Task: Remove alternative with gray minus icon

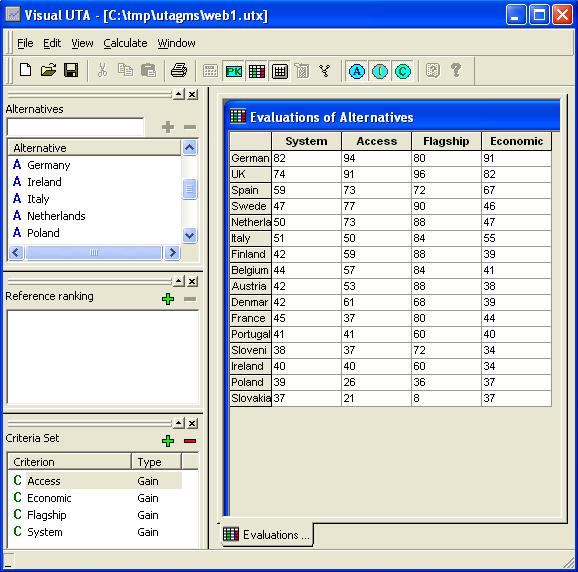Action: pos(190,127)
